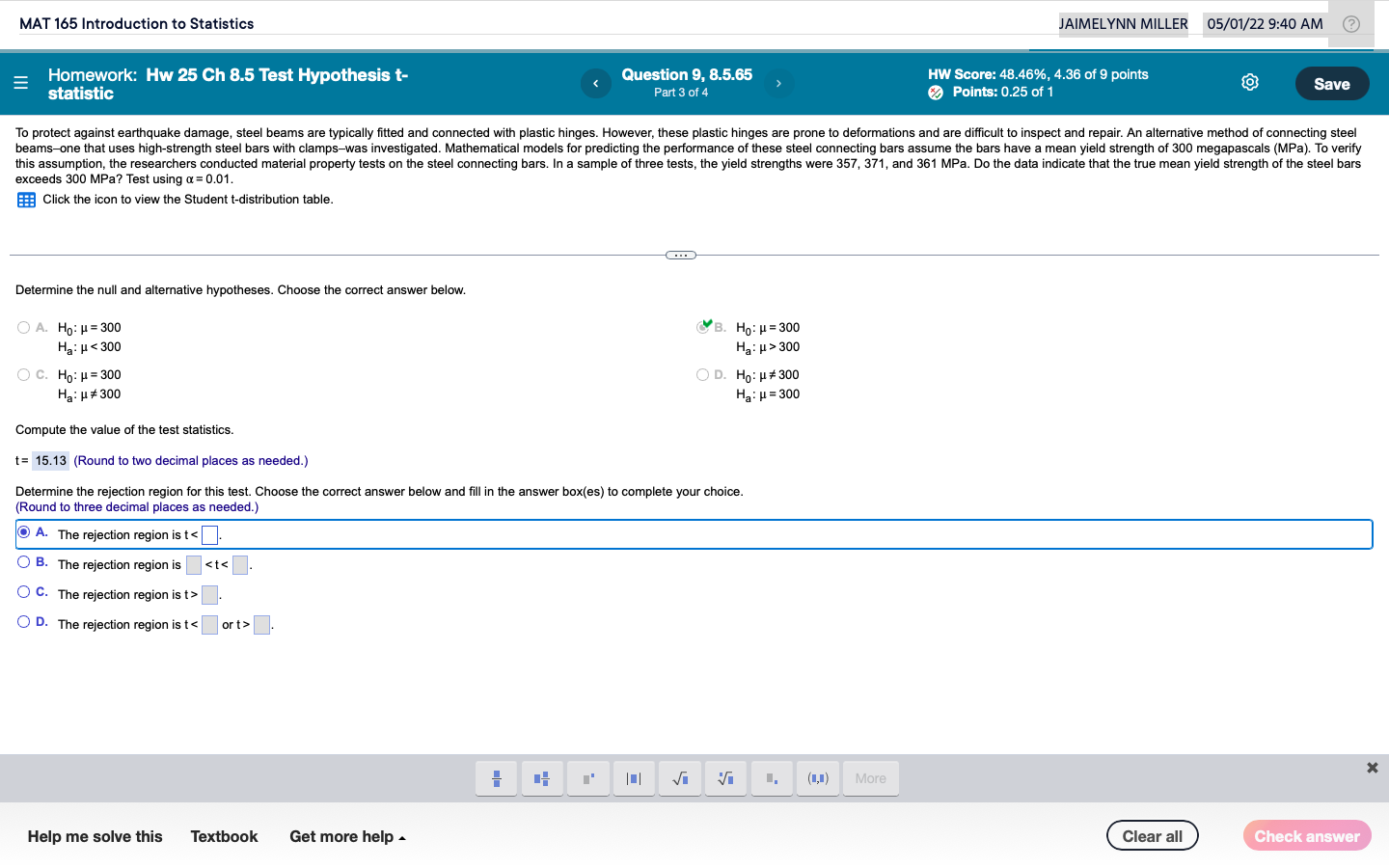This screenshot has height=868, width=1389.
Task: Select hypothesis option A with μ<300
Action: click(x=24, y=328)
